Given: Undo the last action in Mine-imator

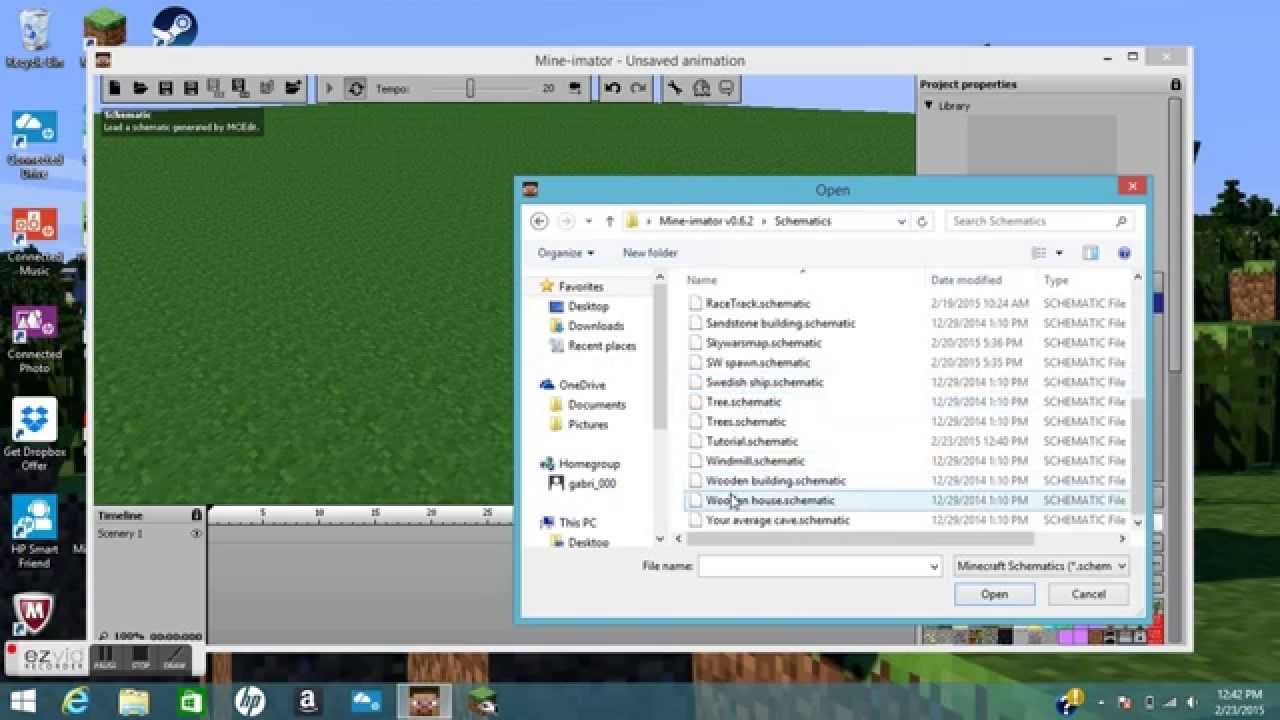Looking at the screenshot, I should [x=613, y=88].
